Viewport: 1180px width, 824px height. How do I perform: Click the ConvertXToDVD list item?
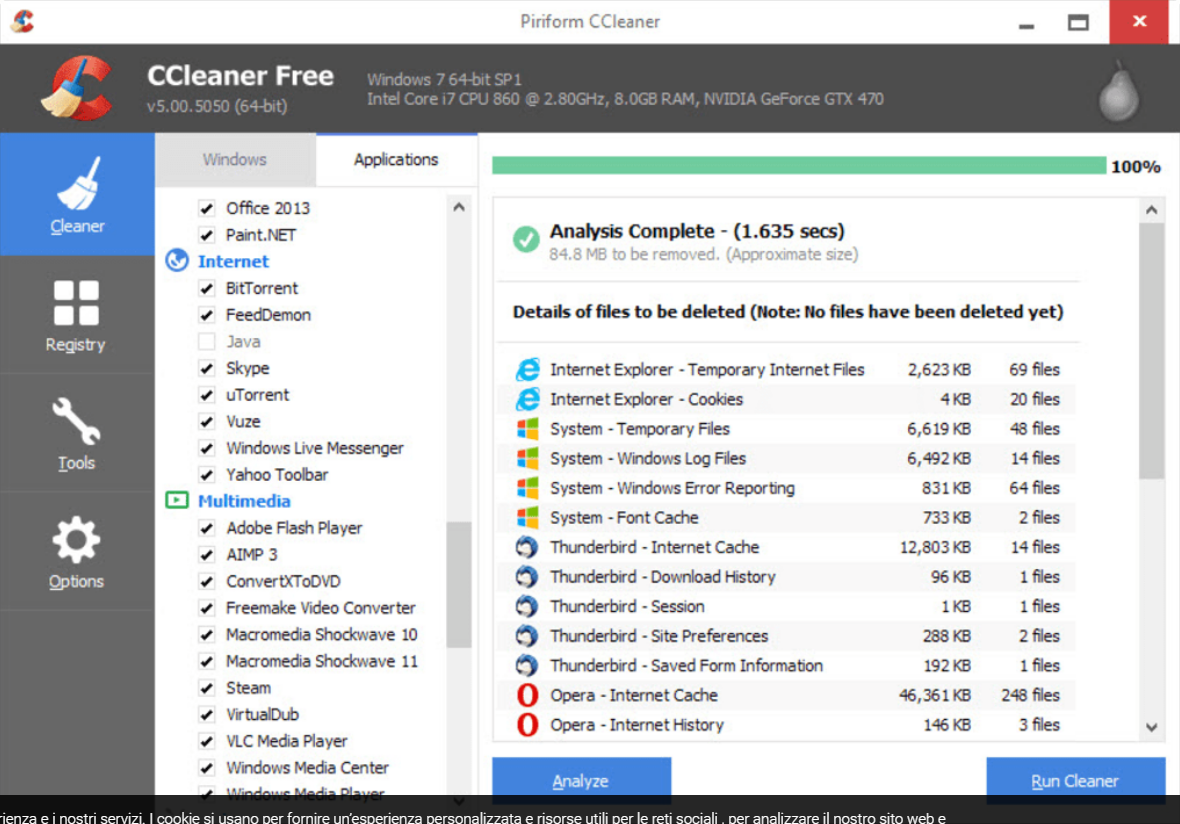click(x=283, y=582)
